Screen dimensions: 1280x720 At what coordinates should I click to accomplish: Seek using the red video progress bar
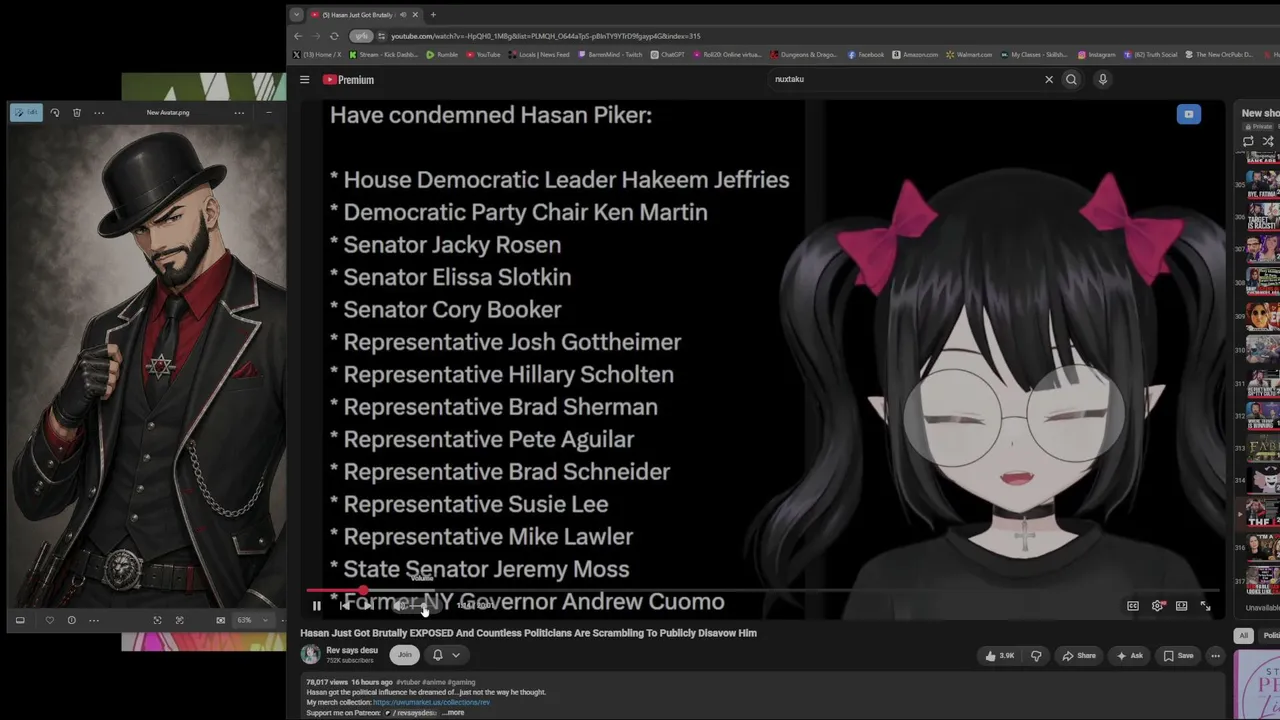(762, 591)
